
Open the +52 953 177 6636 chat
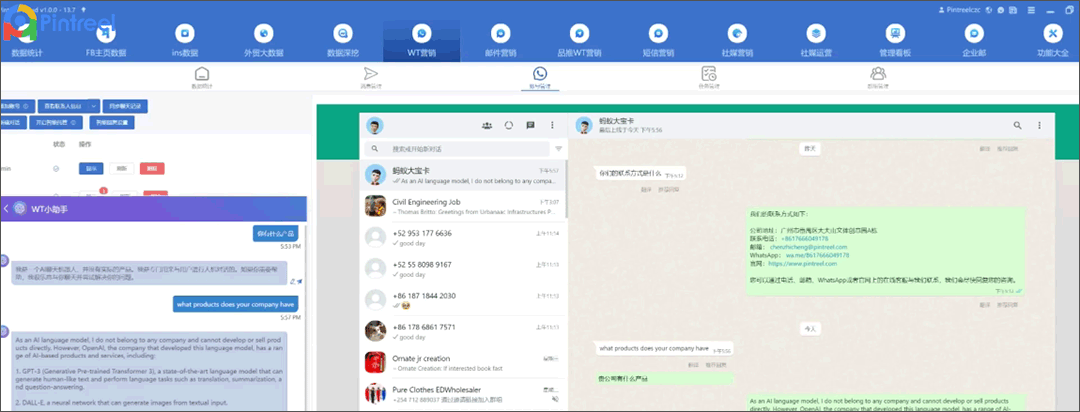[x=461, y=238]
